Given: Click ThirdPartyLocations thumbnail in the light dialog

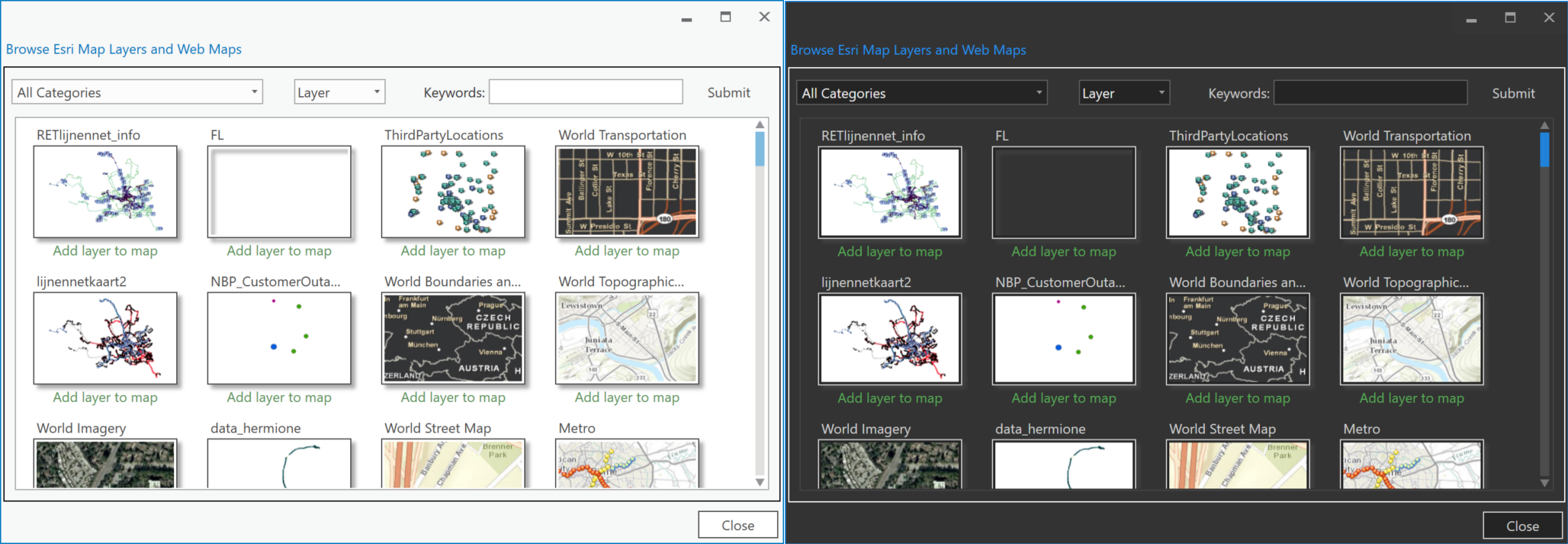Looking at the screenshot, I should 453,192.
